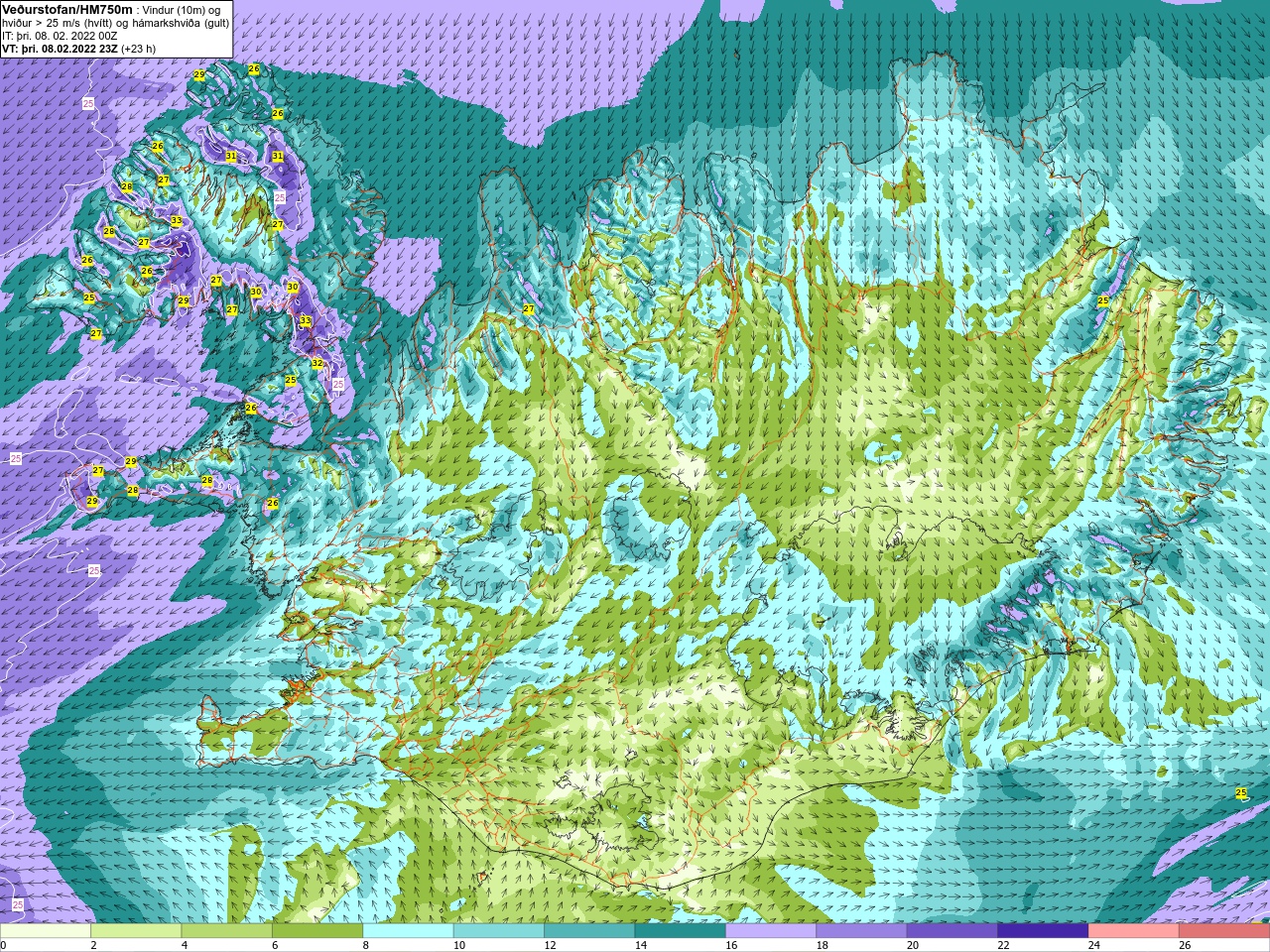Select the 10–12 m/s turquoise swatch
The width and height of the screenshot is (1270, 952).
499,931
